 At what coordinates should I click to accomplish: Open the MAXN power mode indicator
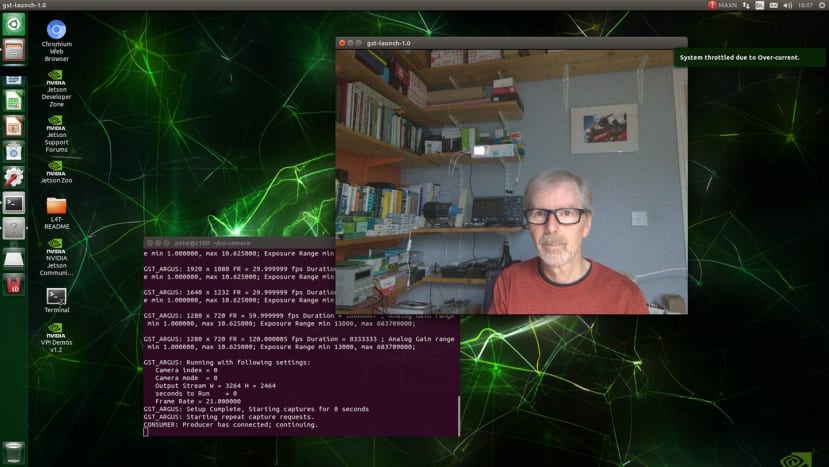tap(722, 5)
